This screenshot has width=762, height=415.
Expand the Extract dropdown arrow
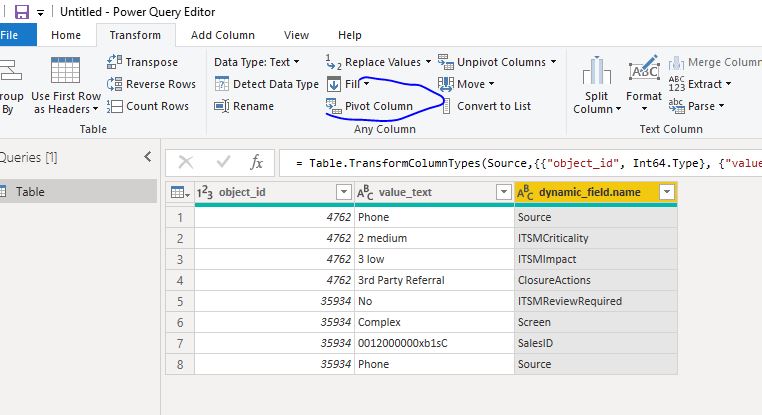[x=728, y=84]
